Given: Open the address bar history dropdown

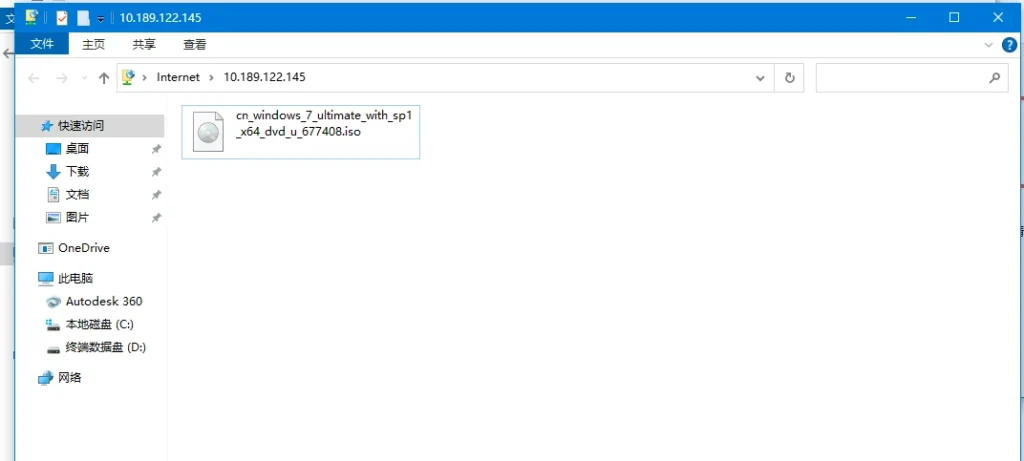Looking at the screenshot, I should pos(760,77).
